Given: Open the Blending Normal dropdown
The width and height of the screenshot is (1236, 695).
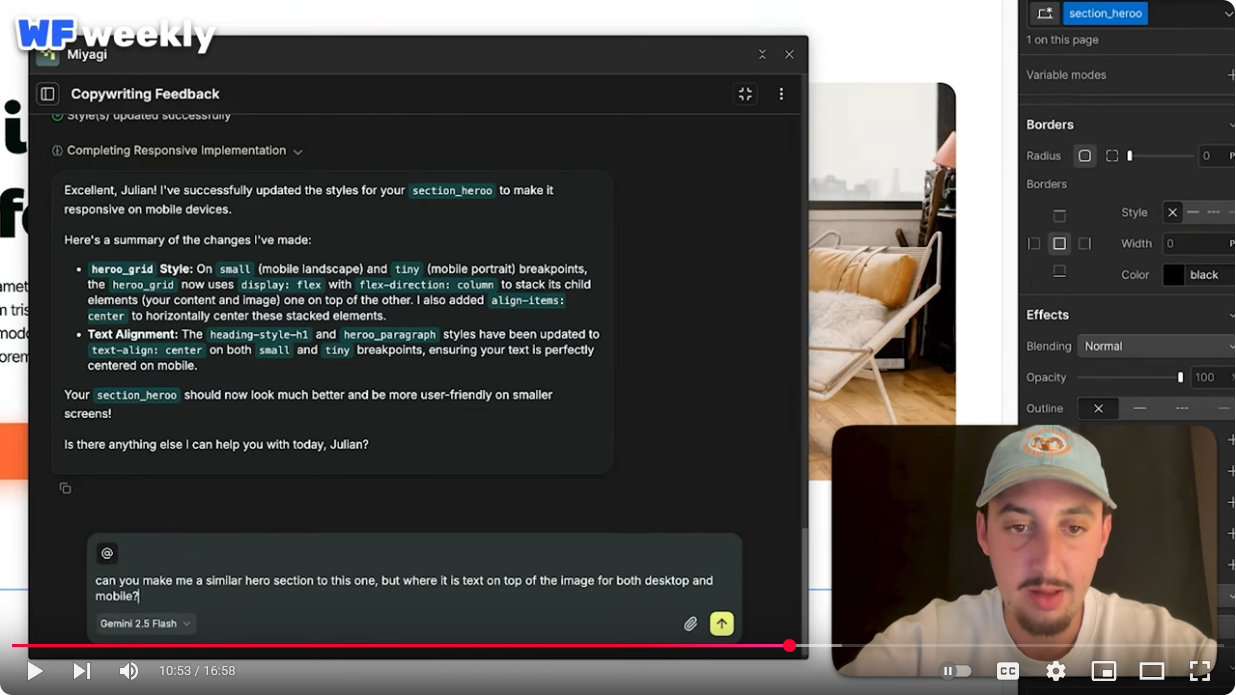Looking at the screenshot, I should [1156, 346].
